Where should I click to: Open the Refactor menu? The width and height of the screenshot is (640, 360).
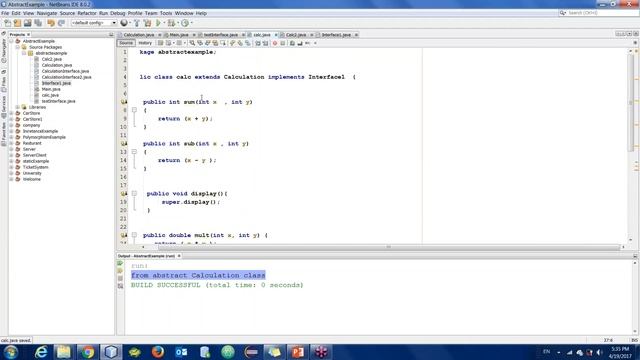click(87, 13)
